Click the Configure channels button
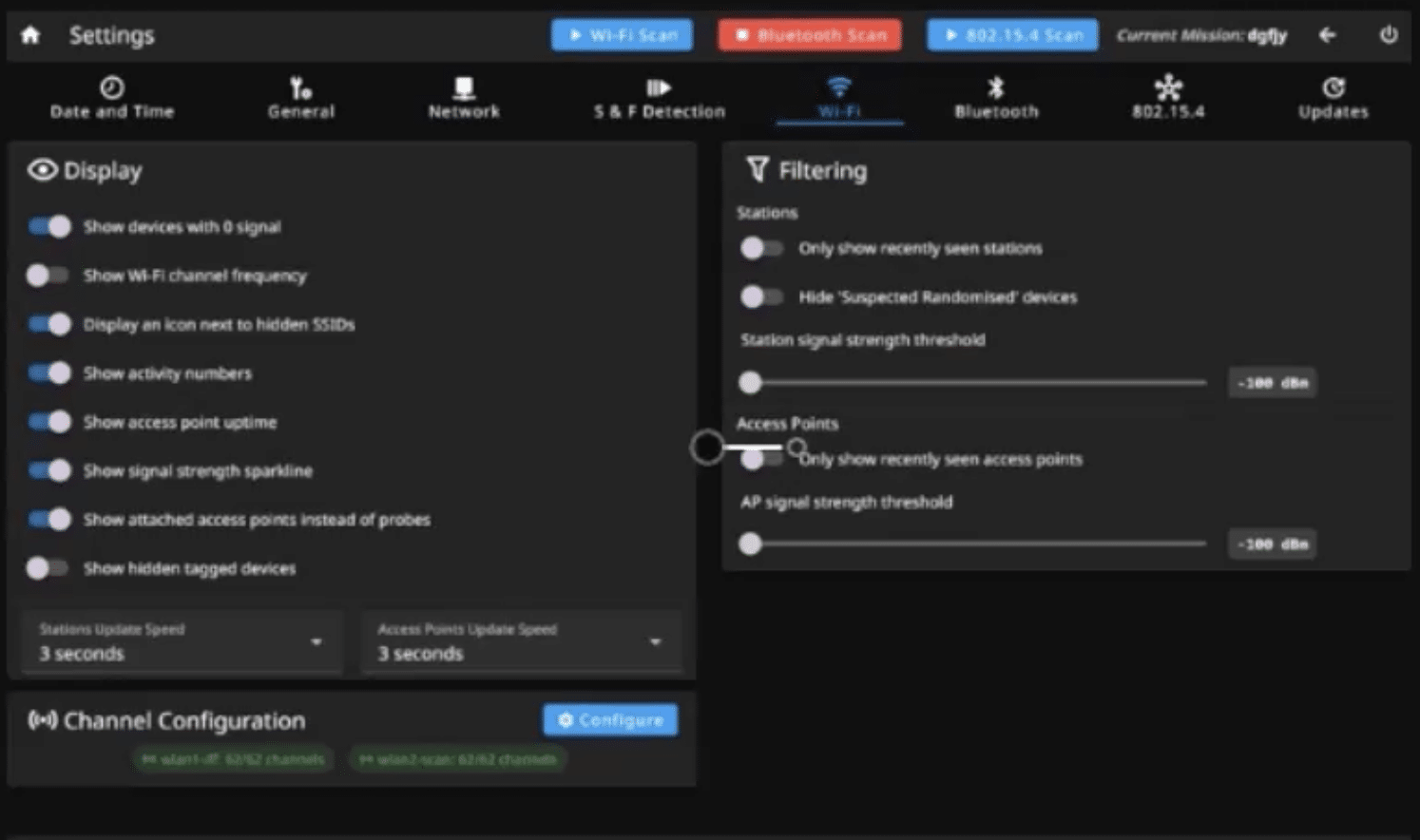 pos(610,720)
